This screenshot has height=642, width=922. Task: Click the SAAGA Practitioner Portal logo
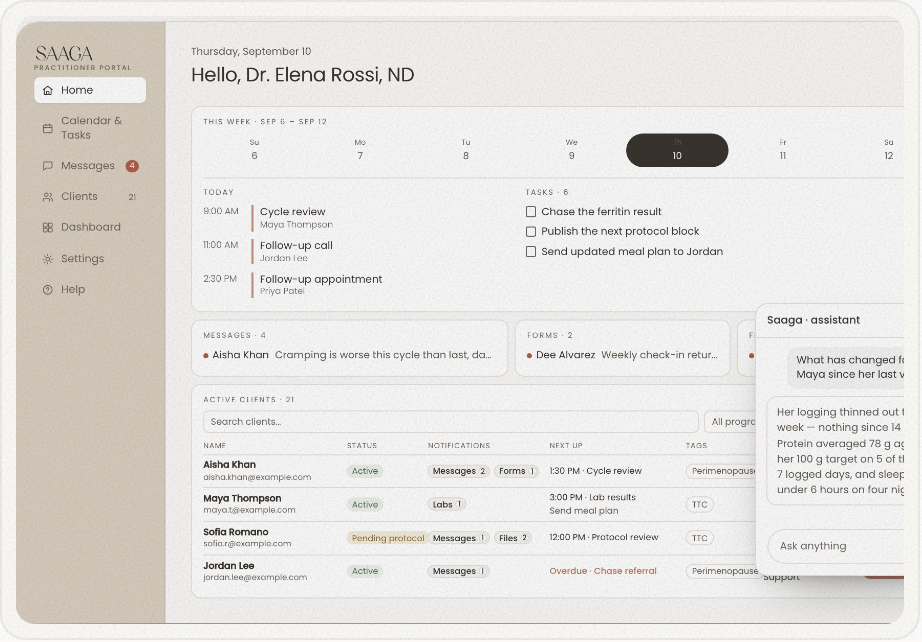pos(82,58)
